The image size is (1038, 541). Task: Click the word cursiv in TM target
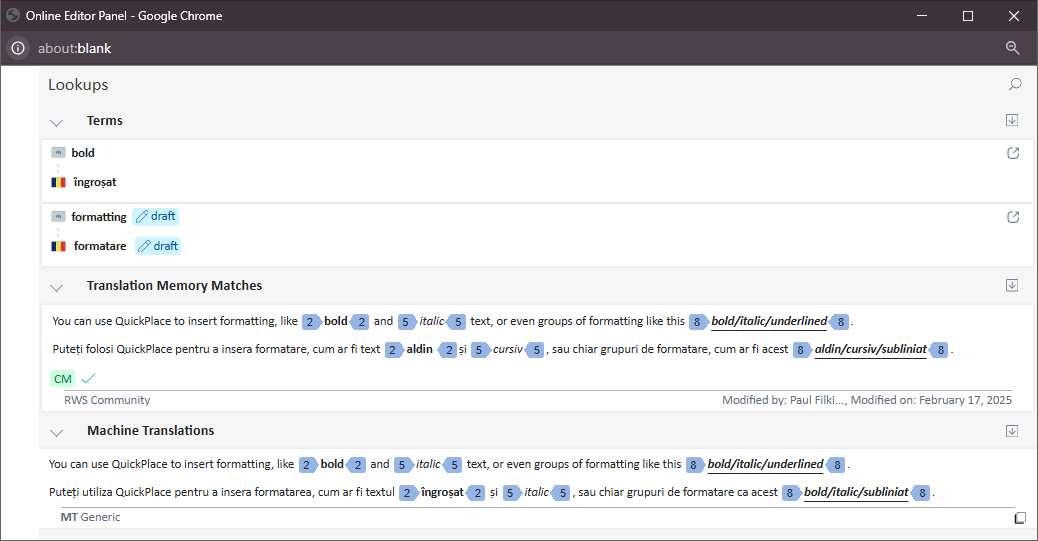(x=508, y=349)
